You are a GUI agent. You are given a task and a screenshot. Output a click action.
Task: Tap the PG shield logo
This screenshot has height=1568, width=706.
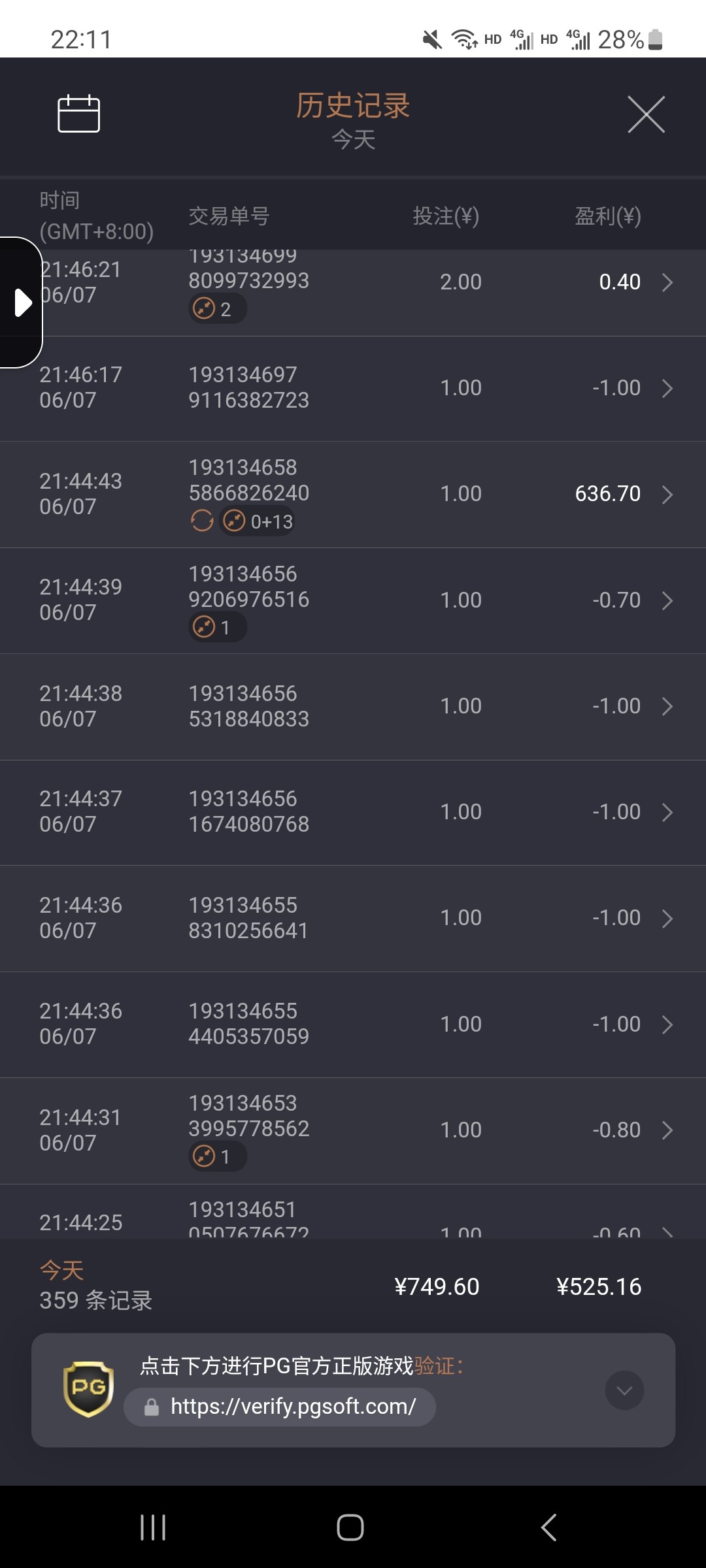[88, 1389]
